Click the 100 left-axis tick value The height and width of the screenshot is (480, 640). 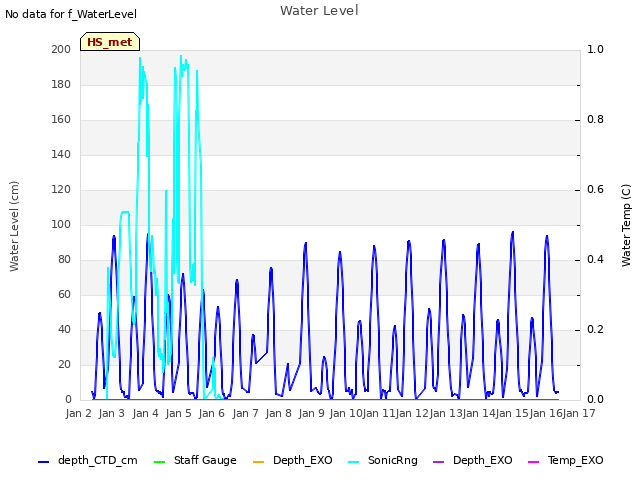61,224
